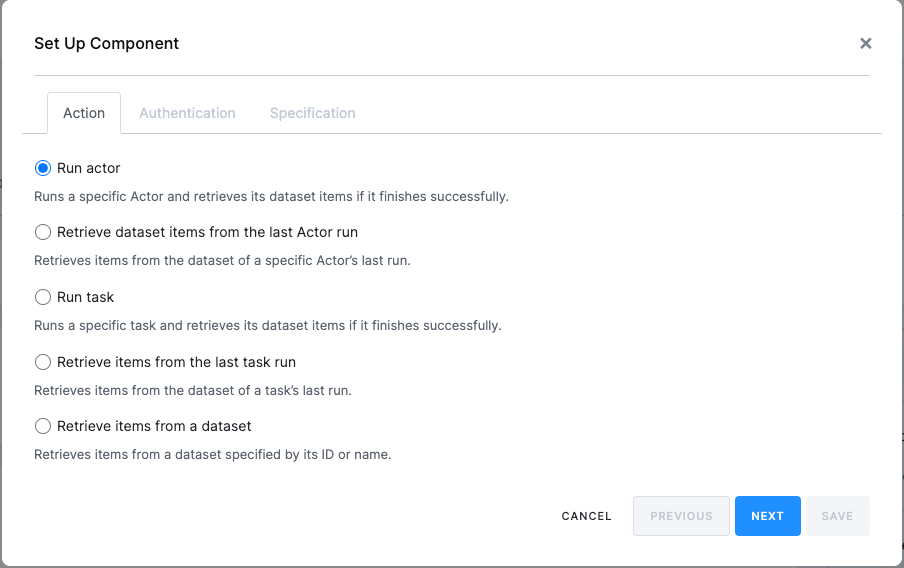Select the Run actor radio button
Screen dimensions: 904x568
tap(43, 168)
